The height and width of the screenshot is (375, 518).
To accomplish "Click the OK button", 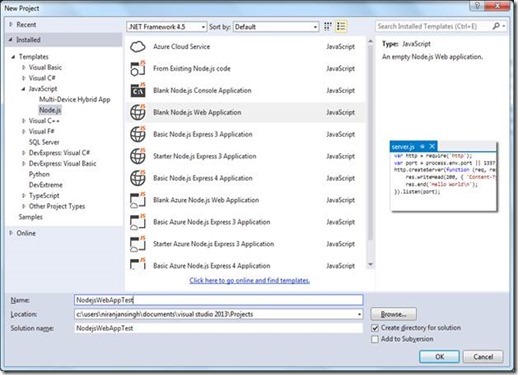I will pyautogui.click(x=439, y=357).
